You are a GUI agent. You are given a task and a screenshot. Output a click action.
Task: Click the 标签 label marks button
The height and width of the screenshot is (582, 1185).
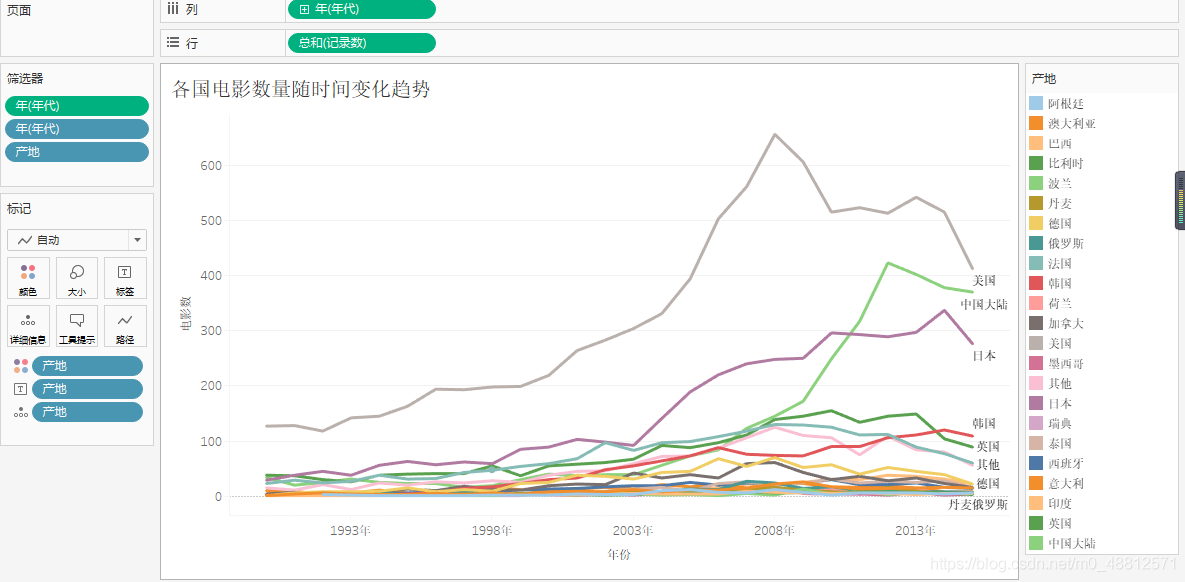click(x=125, y=278)
